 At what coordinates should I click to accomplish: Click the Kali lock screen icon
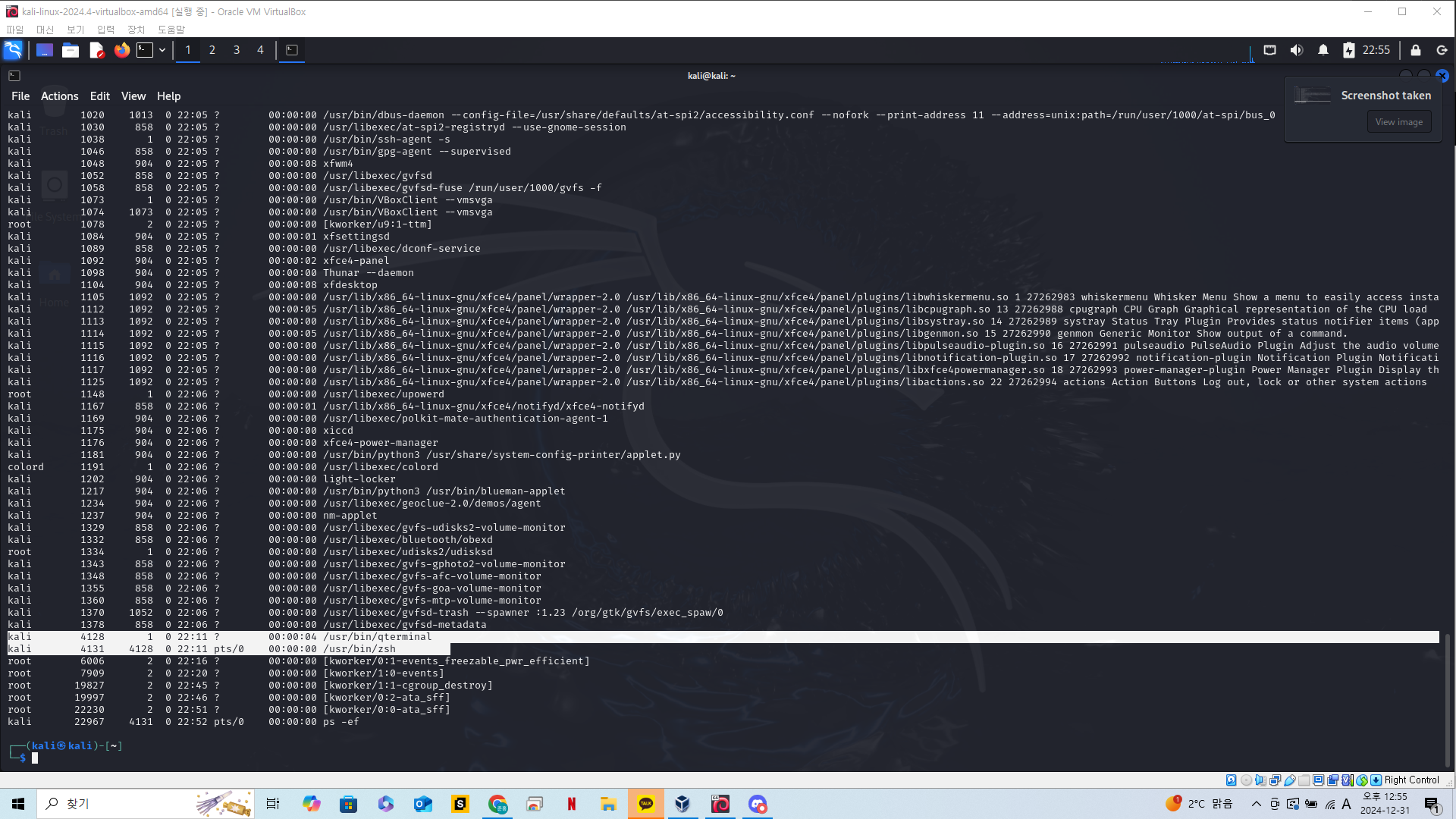click(1415, 50)
